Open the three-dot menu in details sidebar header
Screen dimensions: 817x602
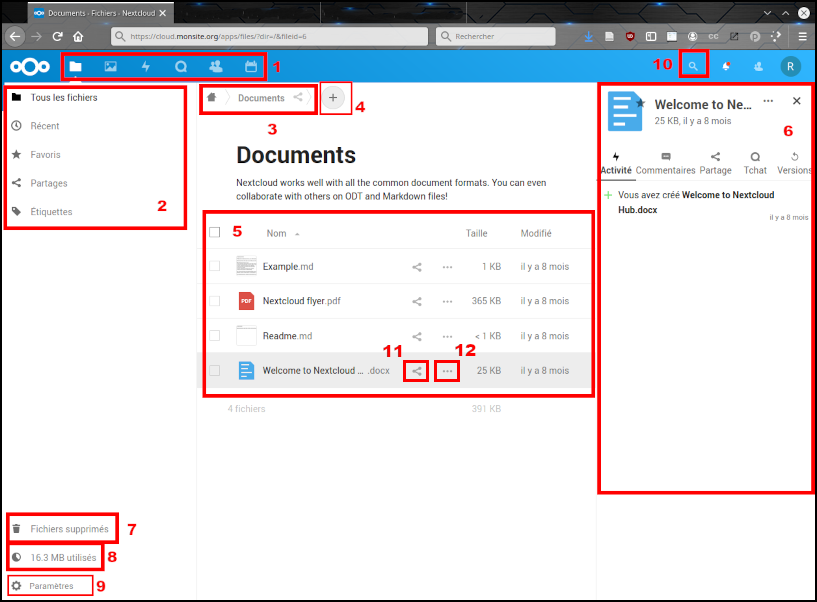click(768, 101)
